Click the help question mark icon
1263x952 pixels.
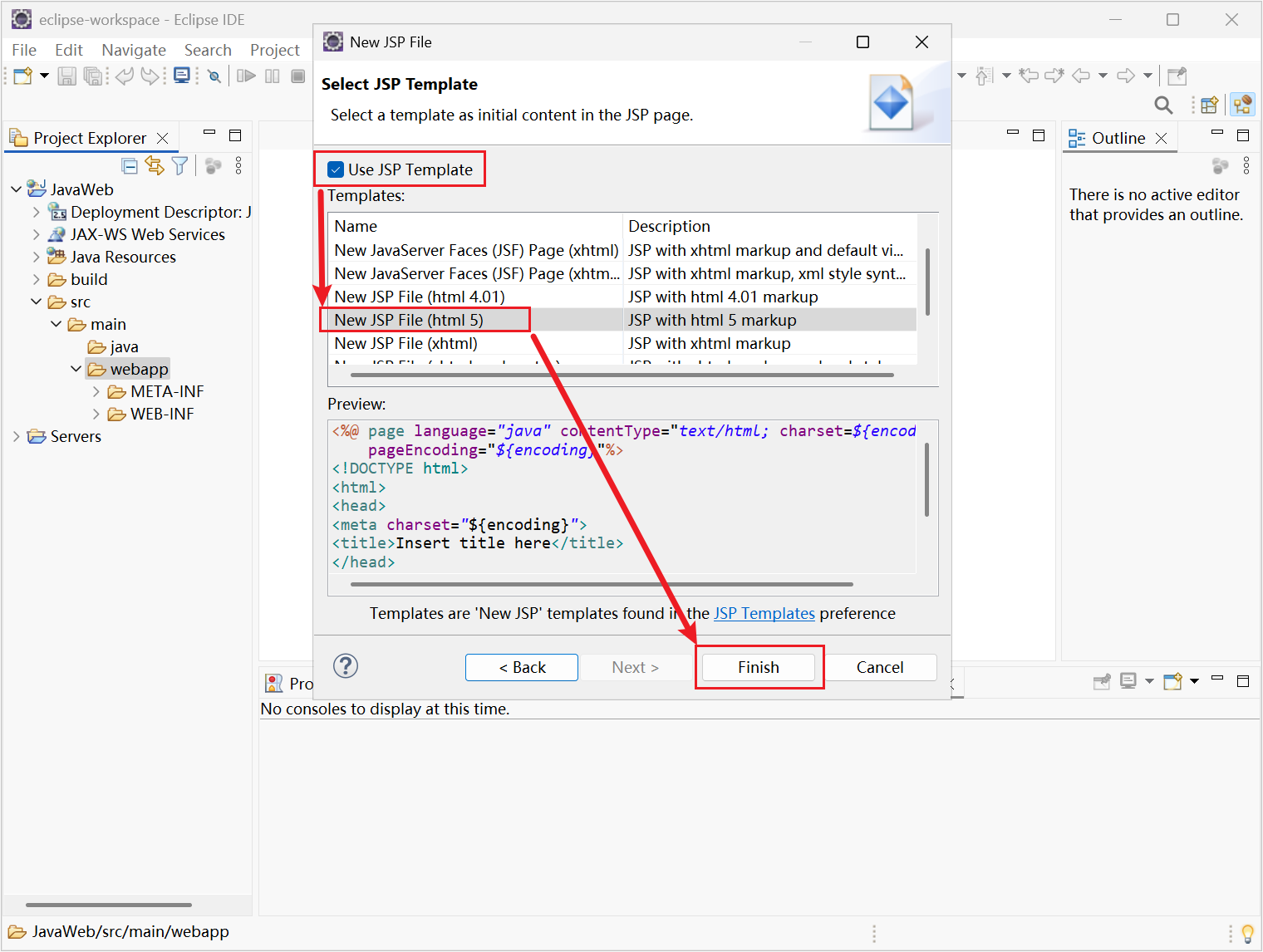346,666
